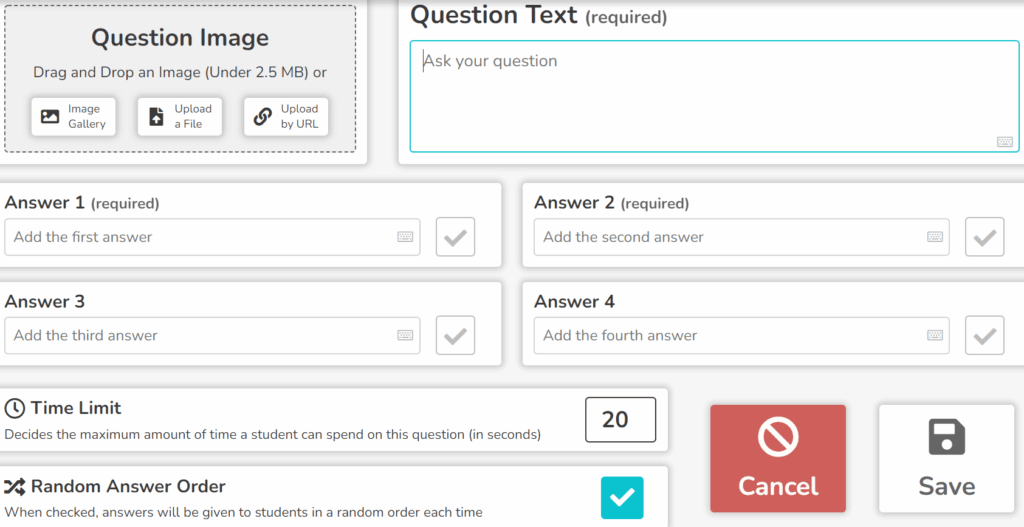Mark Answer 3 as correct

point(455,336)
